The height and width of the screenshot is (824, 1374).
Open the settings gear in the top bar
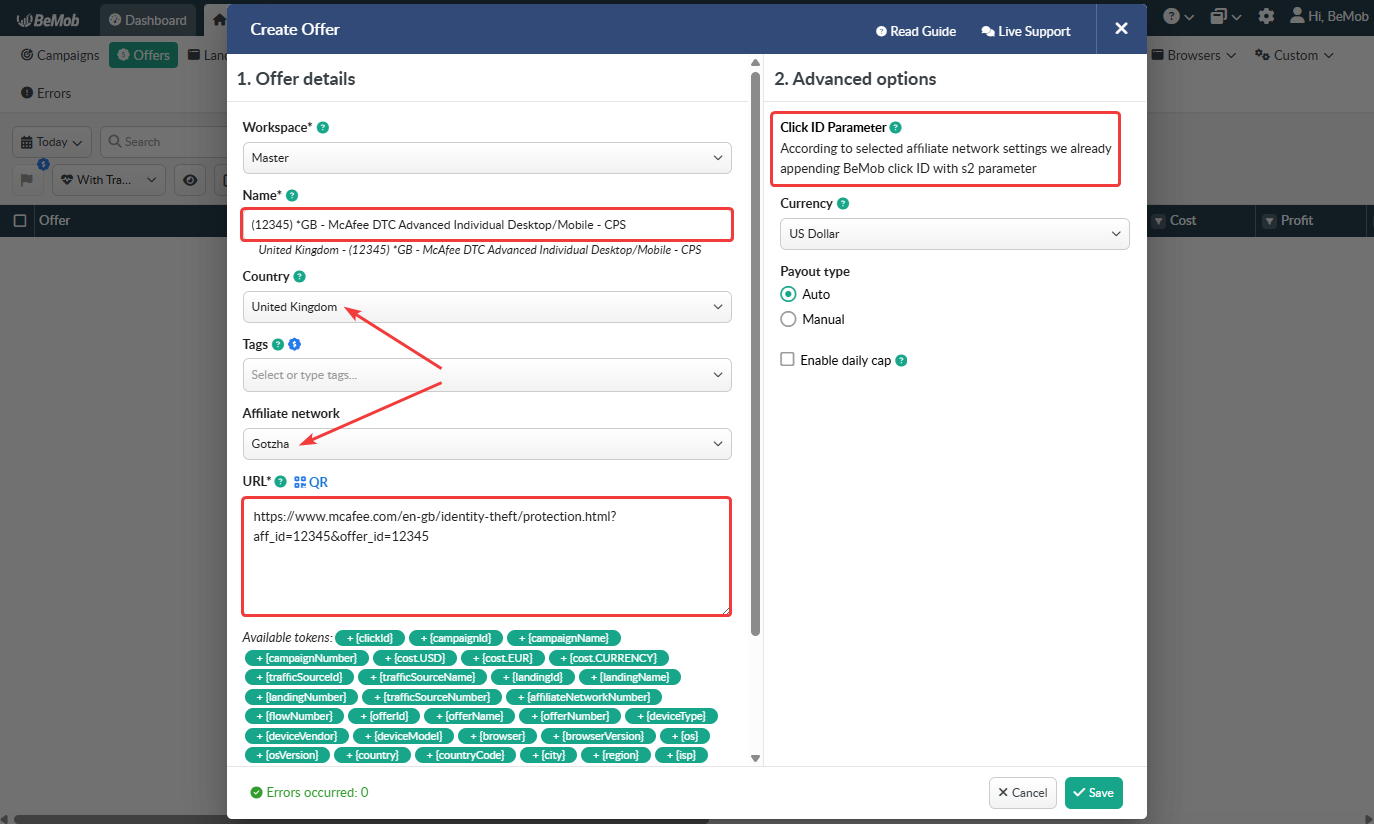(1266, 16)
